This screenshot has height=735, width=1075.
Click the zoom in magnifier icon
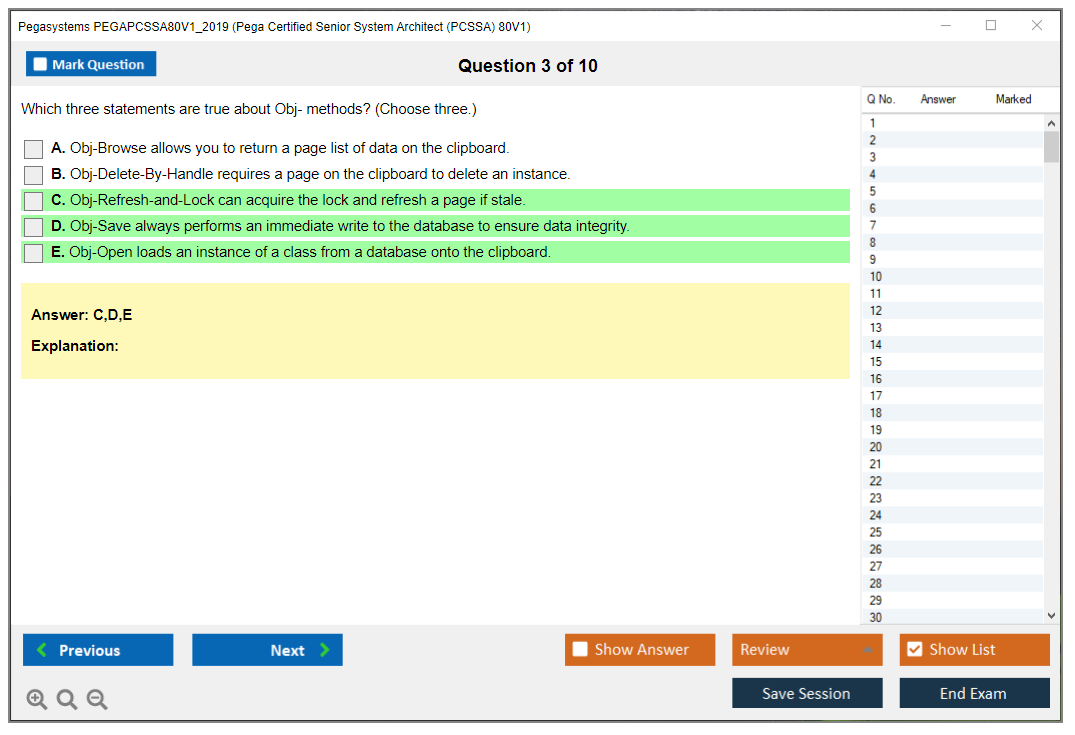(37, 700)
